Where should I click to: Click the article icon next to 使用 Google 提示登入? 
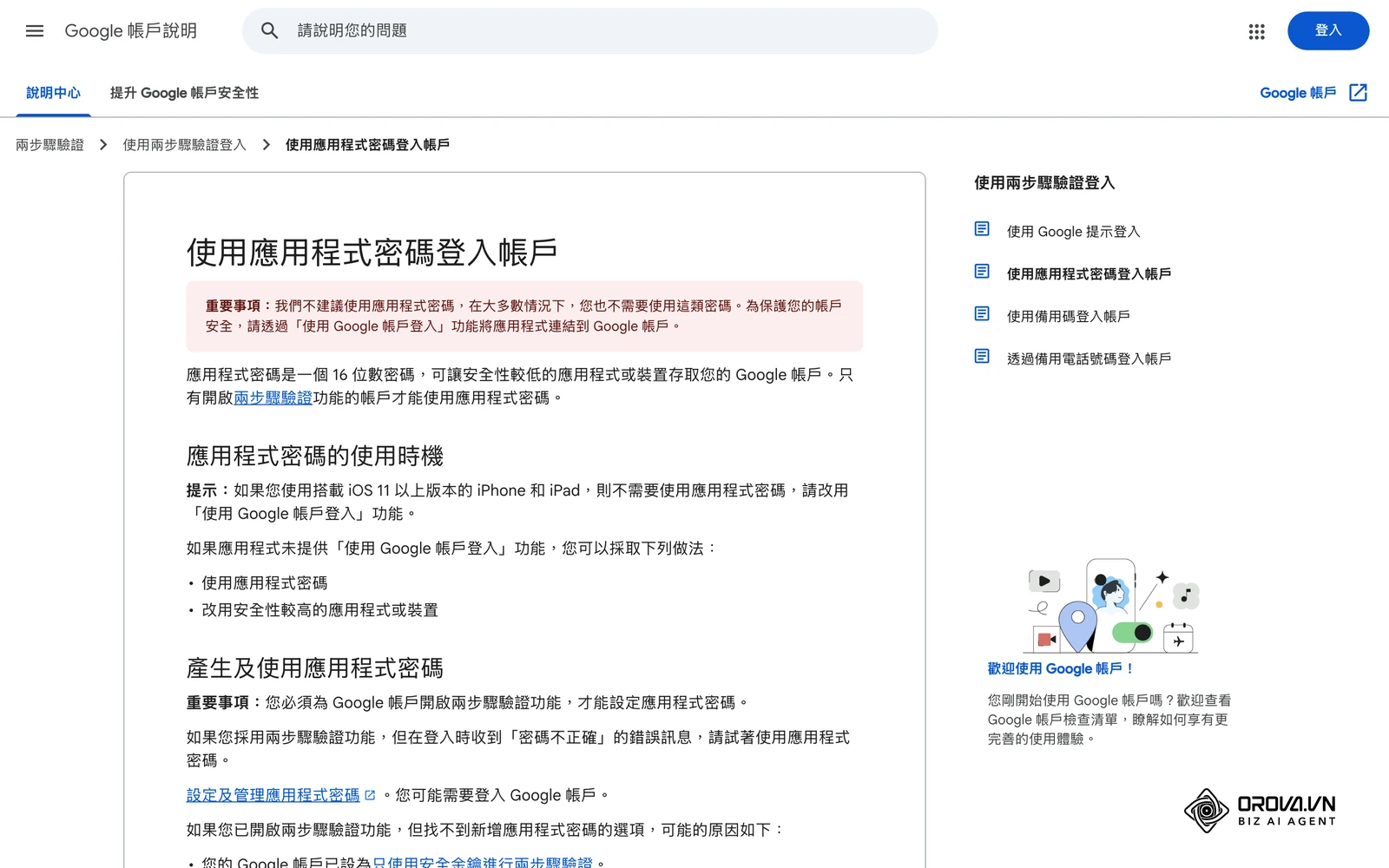point(982,229)
